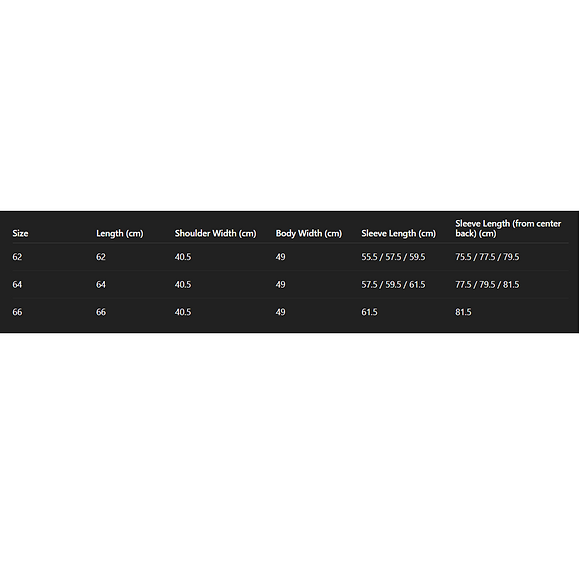Select the Body Width (cm) header

[308, 233]
